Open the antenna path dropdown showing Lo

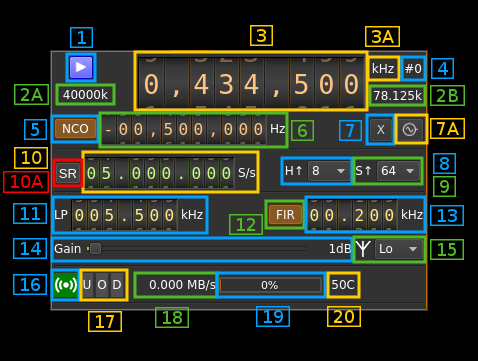398,249
